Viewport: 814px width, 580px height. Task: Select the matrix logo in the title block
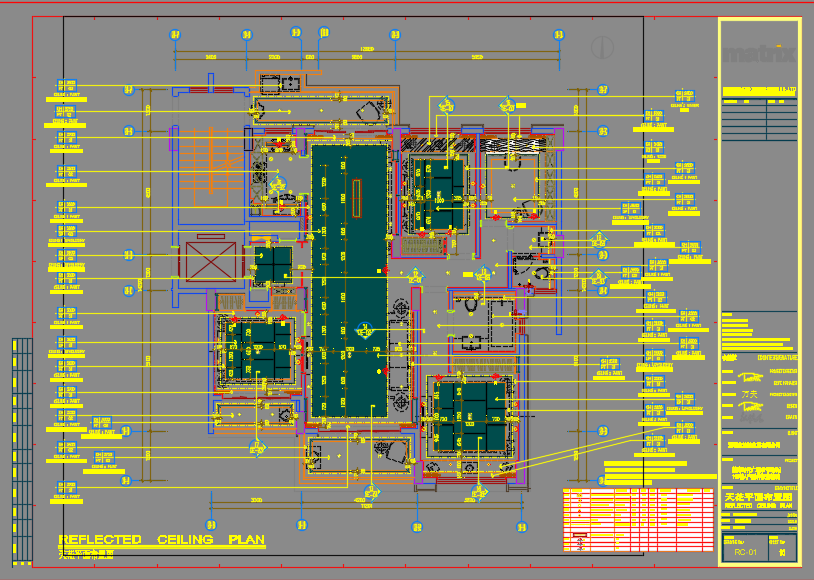pos(758,54)
